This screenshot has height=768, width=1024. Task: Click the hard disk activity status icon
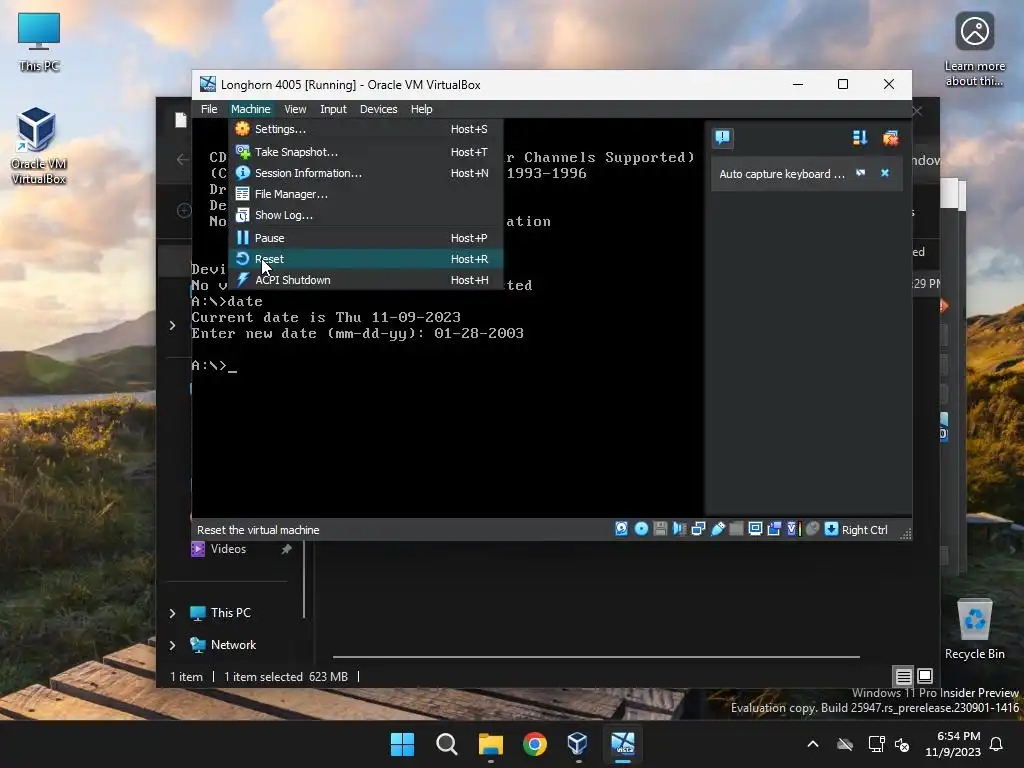tap(622, 529)
